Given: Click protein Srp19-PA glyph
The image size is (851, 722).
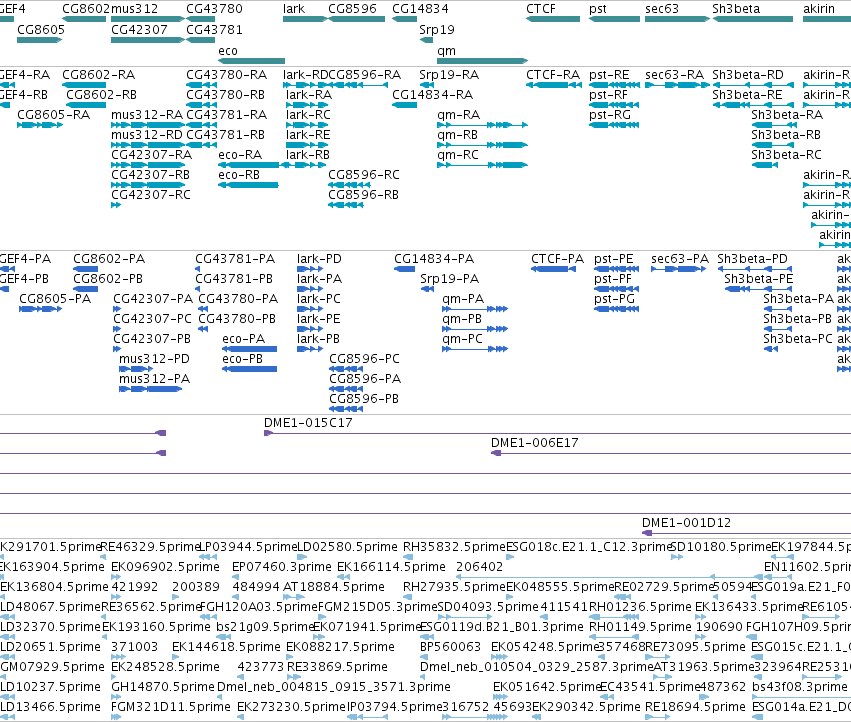Looking at the screenshot, I should click(x=427, y=289).
